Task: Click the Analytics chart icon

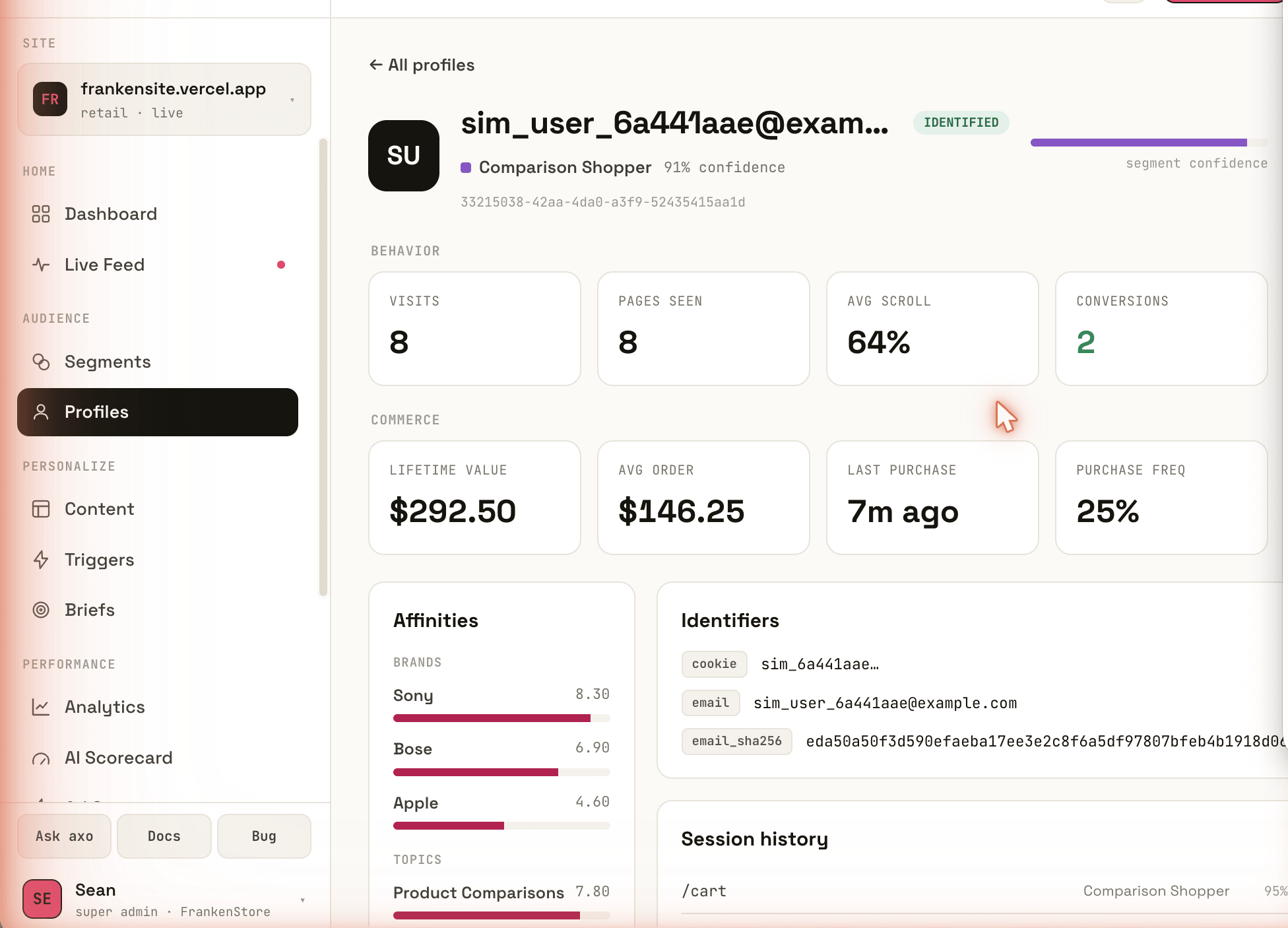Action: 41,707
